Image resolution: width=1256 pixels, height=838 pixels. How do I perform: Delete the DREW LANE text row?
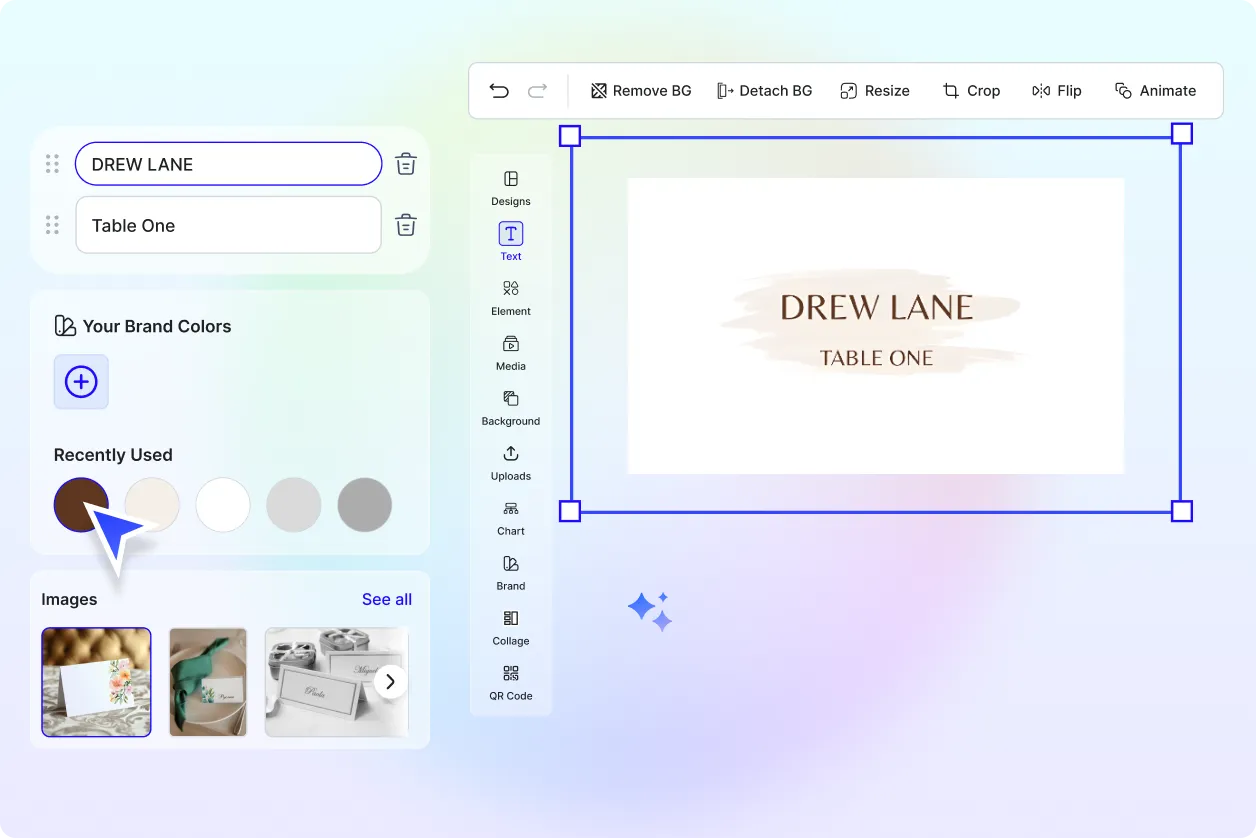tap(406, 164)
